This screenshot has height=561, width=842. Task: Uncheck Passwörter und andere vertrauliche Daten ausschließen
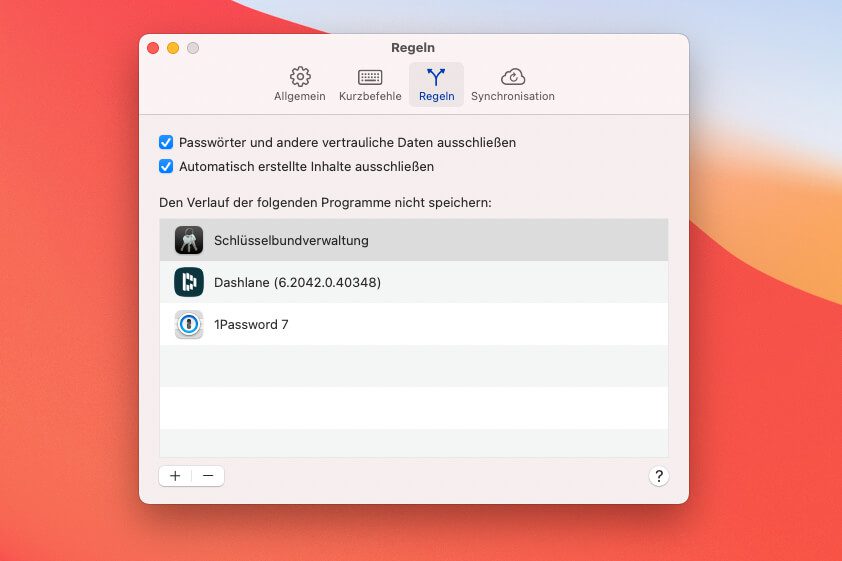[166, 142]
